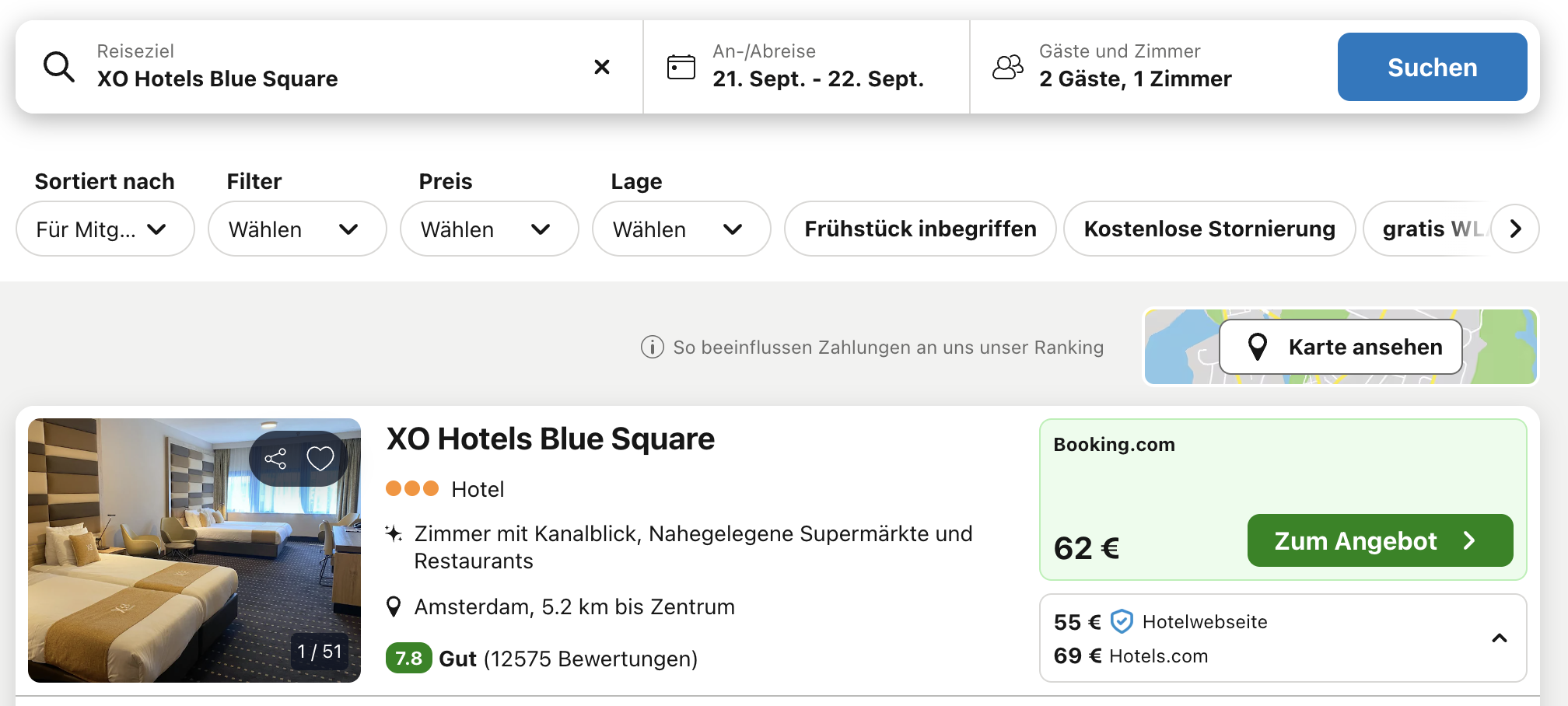Image resolution: width=1568 pixels, height=706 pixels.
Task: Click the guests icon for Gäste und Zimmer
Action: (x=1008, y=67)
